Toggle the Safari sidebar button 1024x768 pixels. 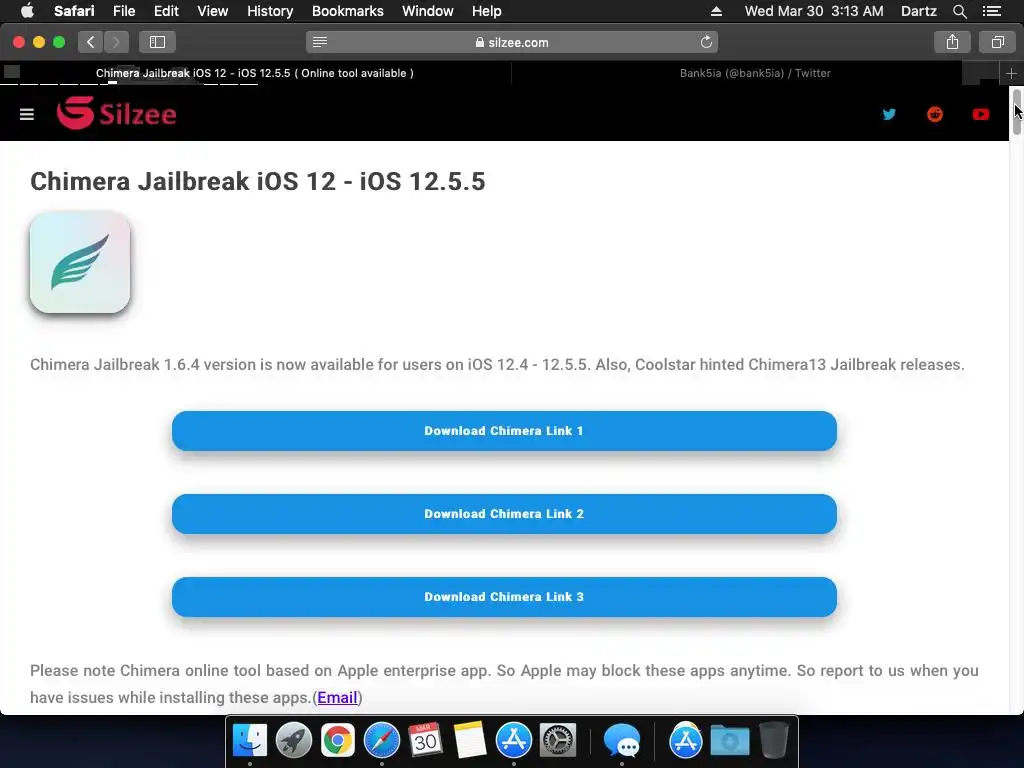click(157, 42)
